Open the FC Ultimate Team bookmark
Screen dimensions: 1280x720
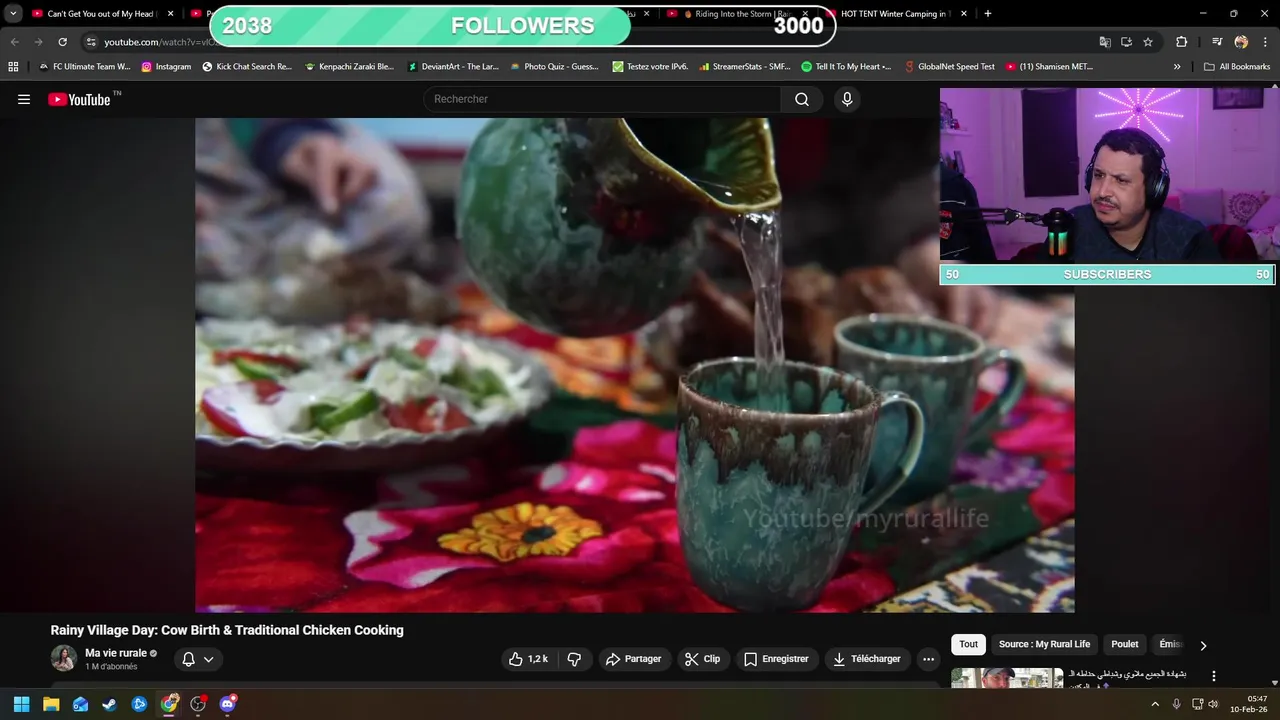click(x=85, y=67)
